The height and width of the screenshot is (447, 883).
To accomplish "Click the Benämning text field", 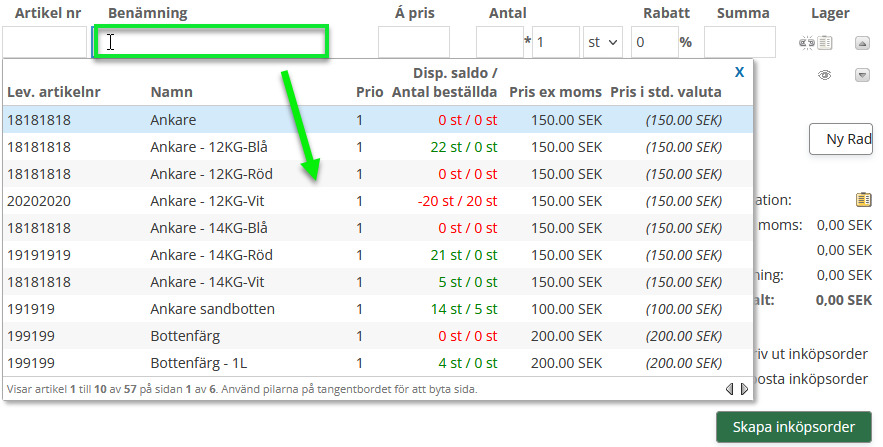I will (210, 42).
